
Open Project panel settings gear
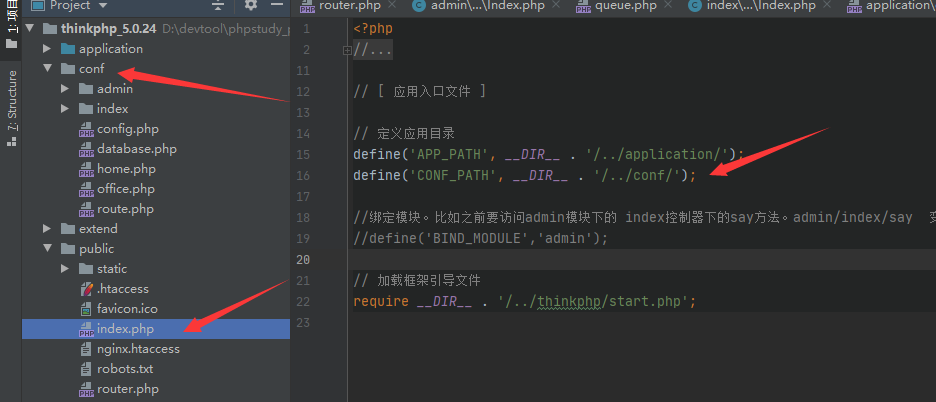tap(251, 5)
